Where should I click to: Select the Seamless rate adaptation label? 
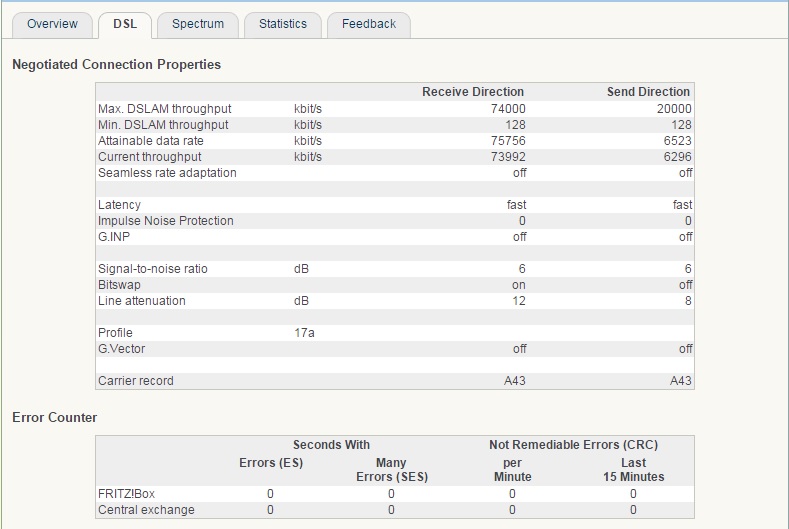click(x=167, y=173)
